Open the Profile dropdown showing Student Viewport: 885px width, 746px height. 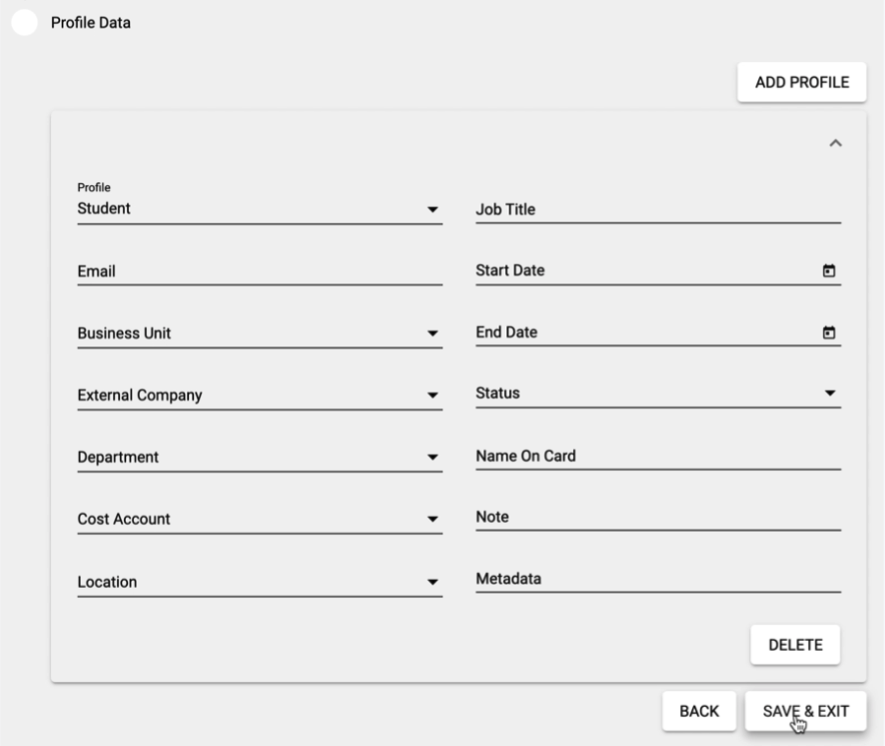[434, 208]
